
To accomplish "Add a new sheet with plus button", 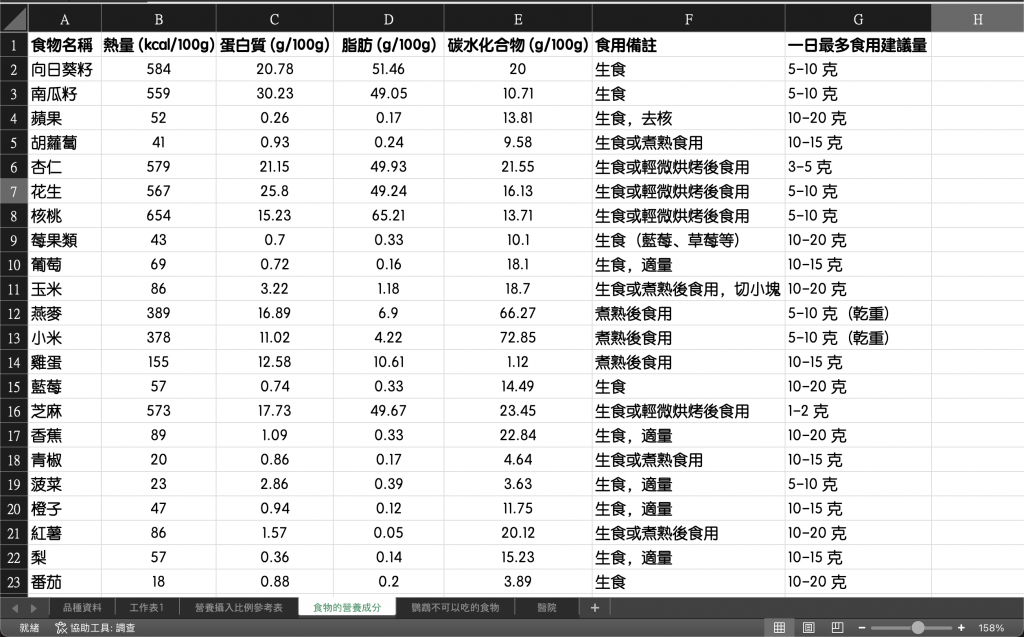I will click(594, 608).
